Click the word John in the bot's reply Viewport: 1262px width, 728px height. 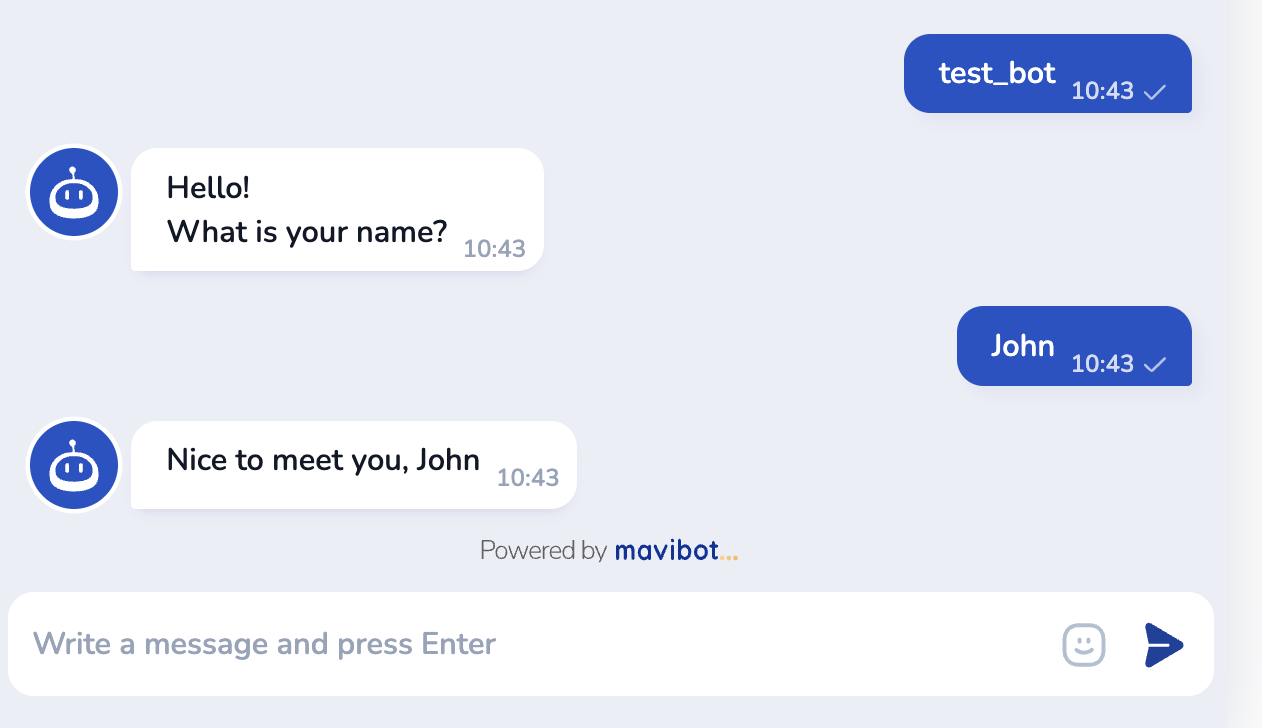click(x=448, y=460)
